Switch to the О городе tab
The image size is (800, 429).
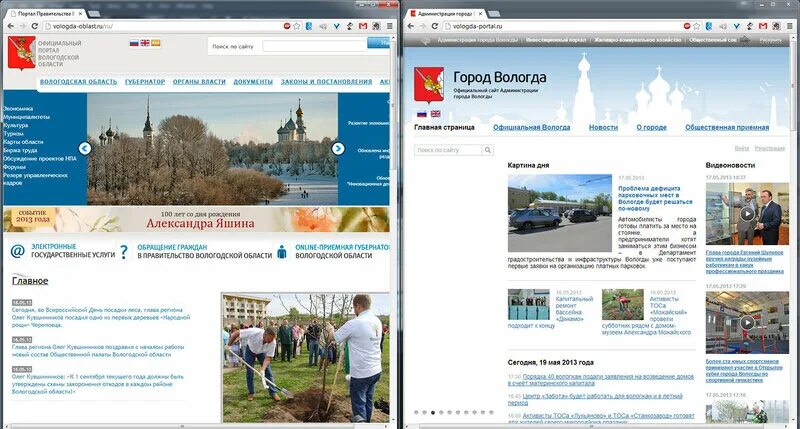(651, 128)
